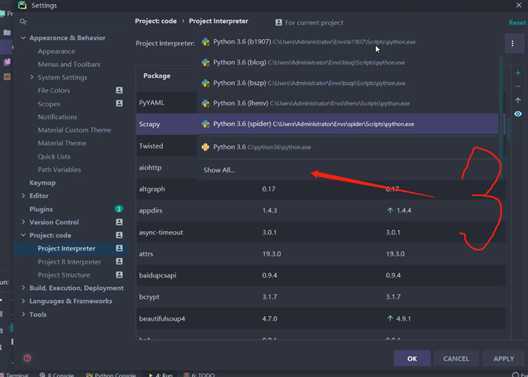Click the project-level icon beside Project R Interpreter
Image resolution: width=528 pixels, height=377 pixels.
pos(119,261)
